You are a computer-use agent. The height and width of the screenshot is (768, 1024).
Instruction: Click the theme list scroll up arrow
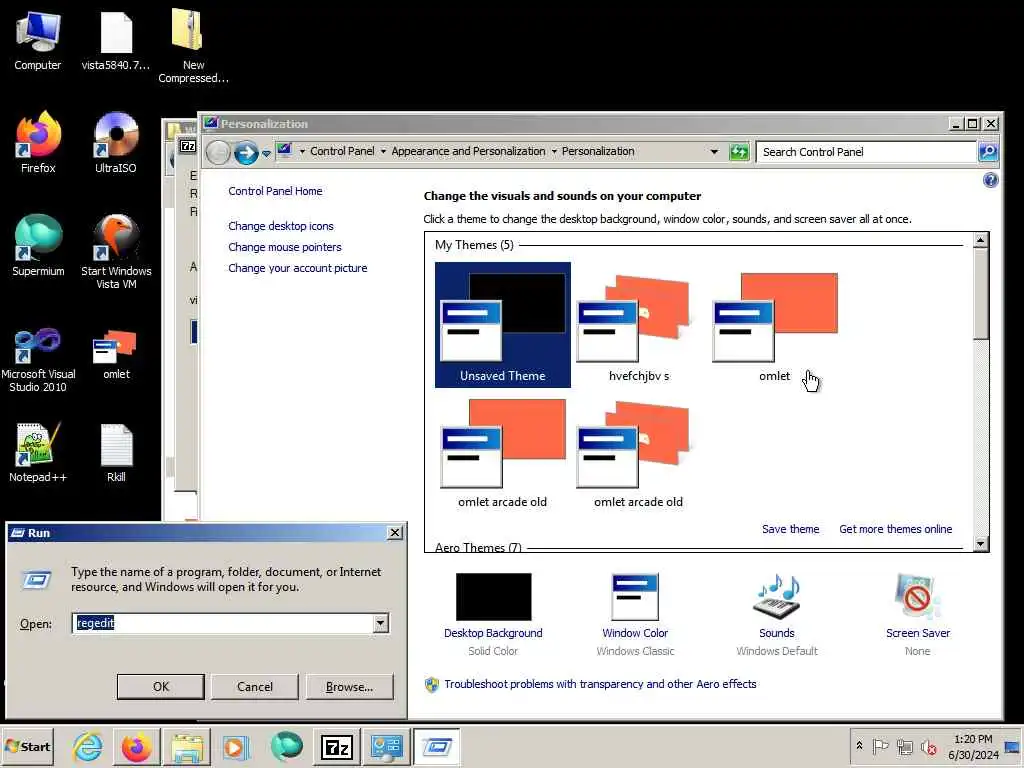(980, 240)
